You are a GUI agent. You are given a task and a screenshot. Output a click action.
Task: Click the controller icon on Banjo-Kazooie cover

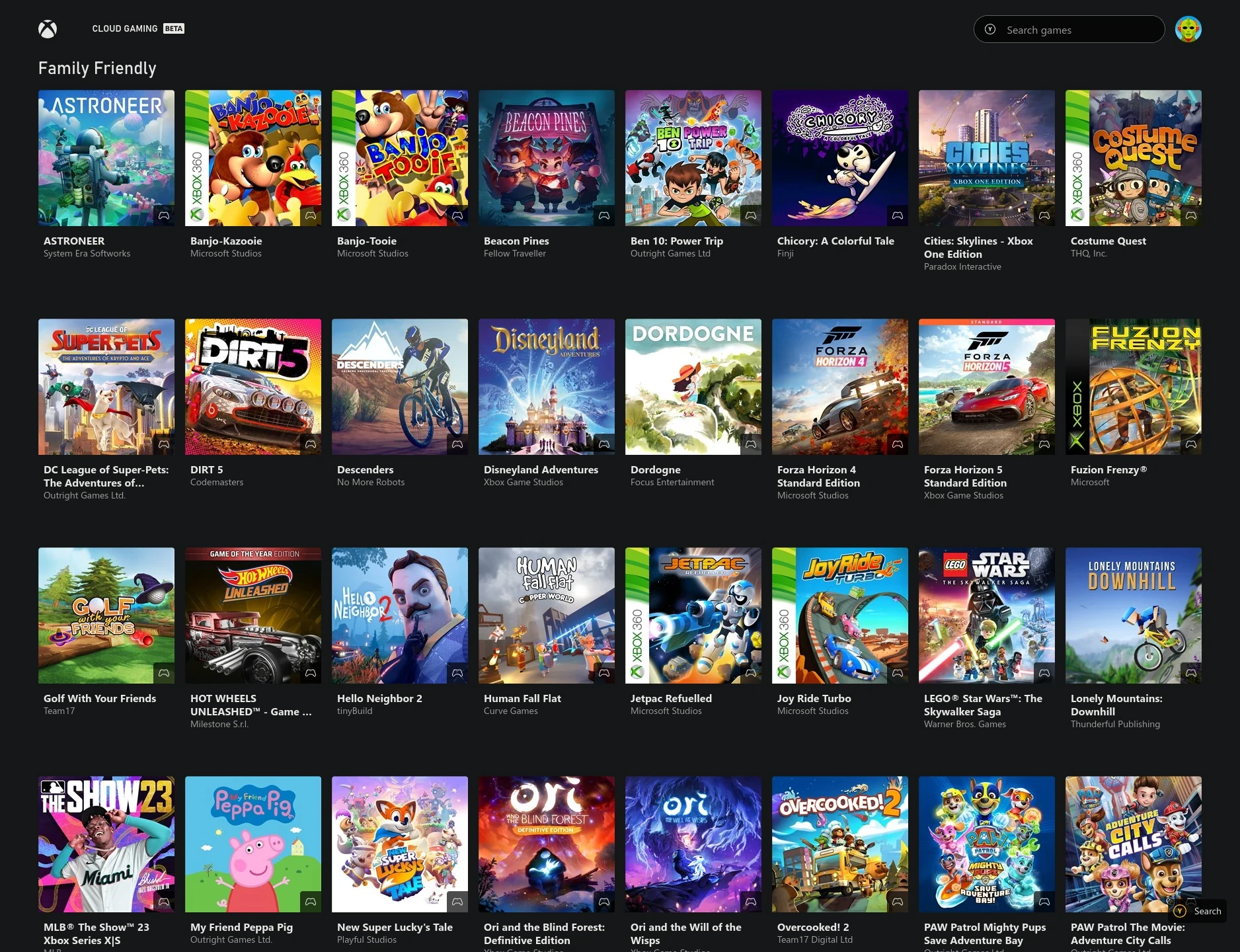tap(311, 216)
